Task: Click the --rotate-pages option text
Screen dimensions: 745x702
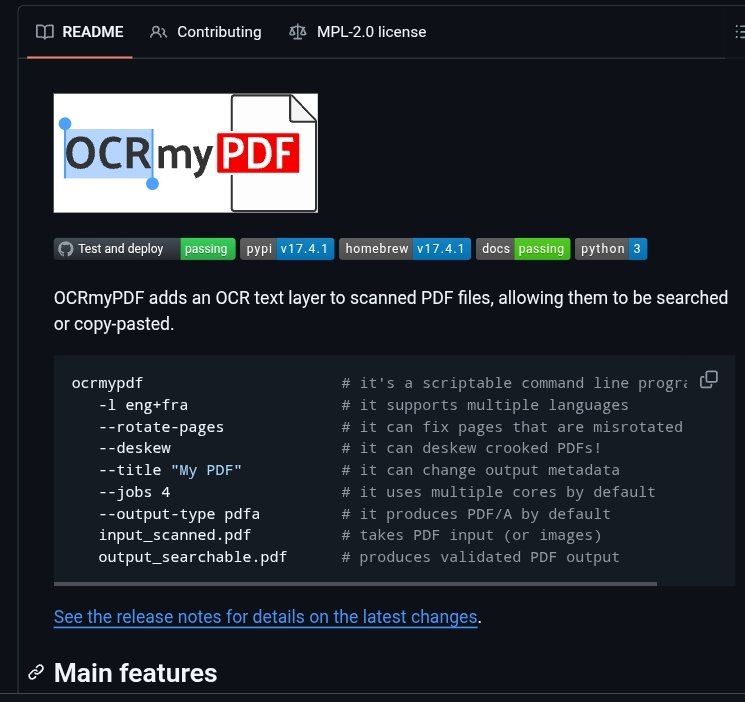Action: click(x=161, y=427)
